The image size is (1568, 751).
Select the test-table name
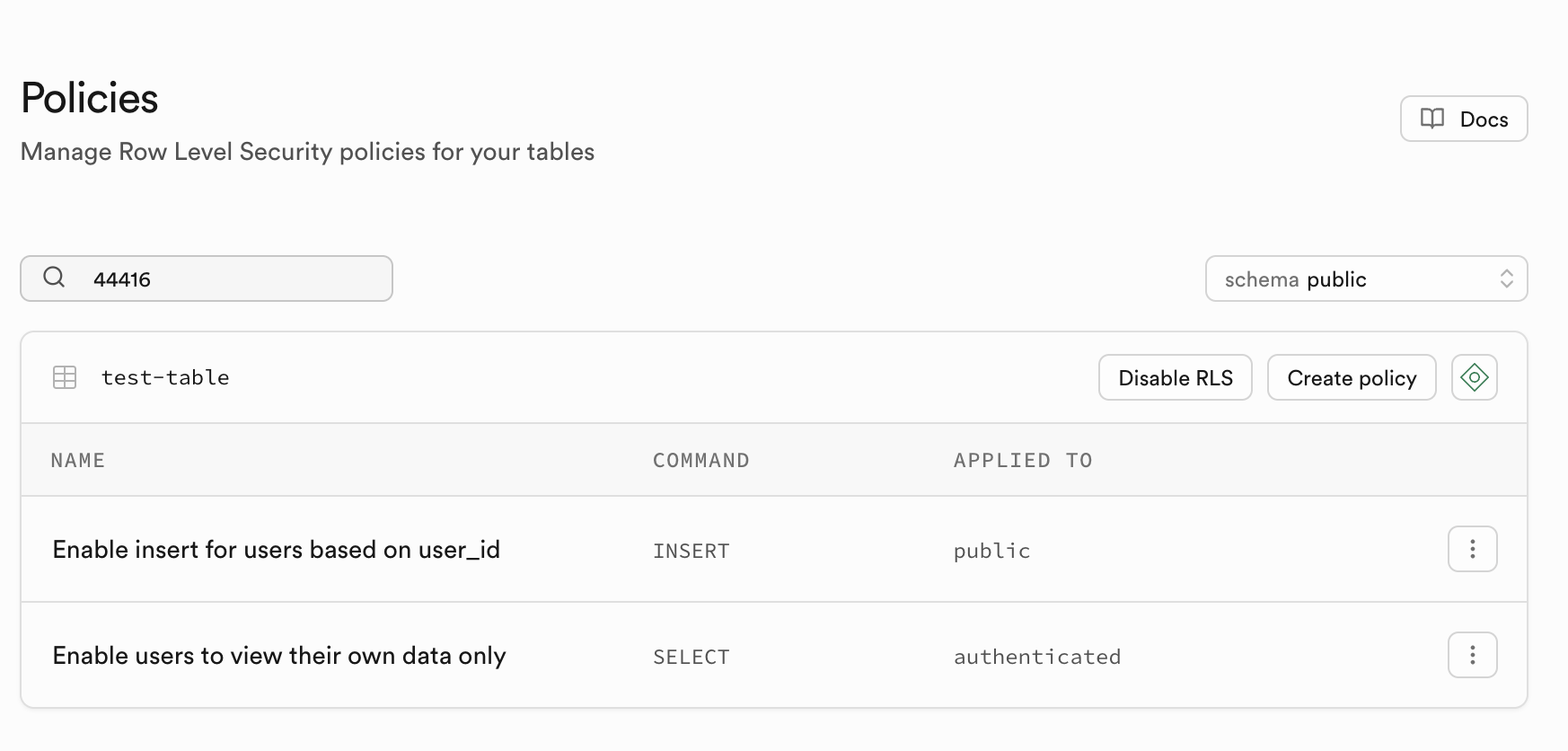click(x=165, y=377)
